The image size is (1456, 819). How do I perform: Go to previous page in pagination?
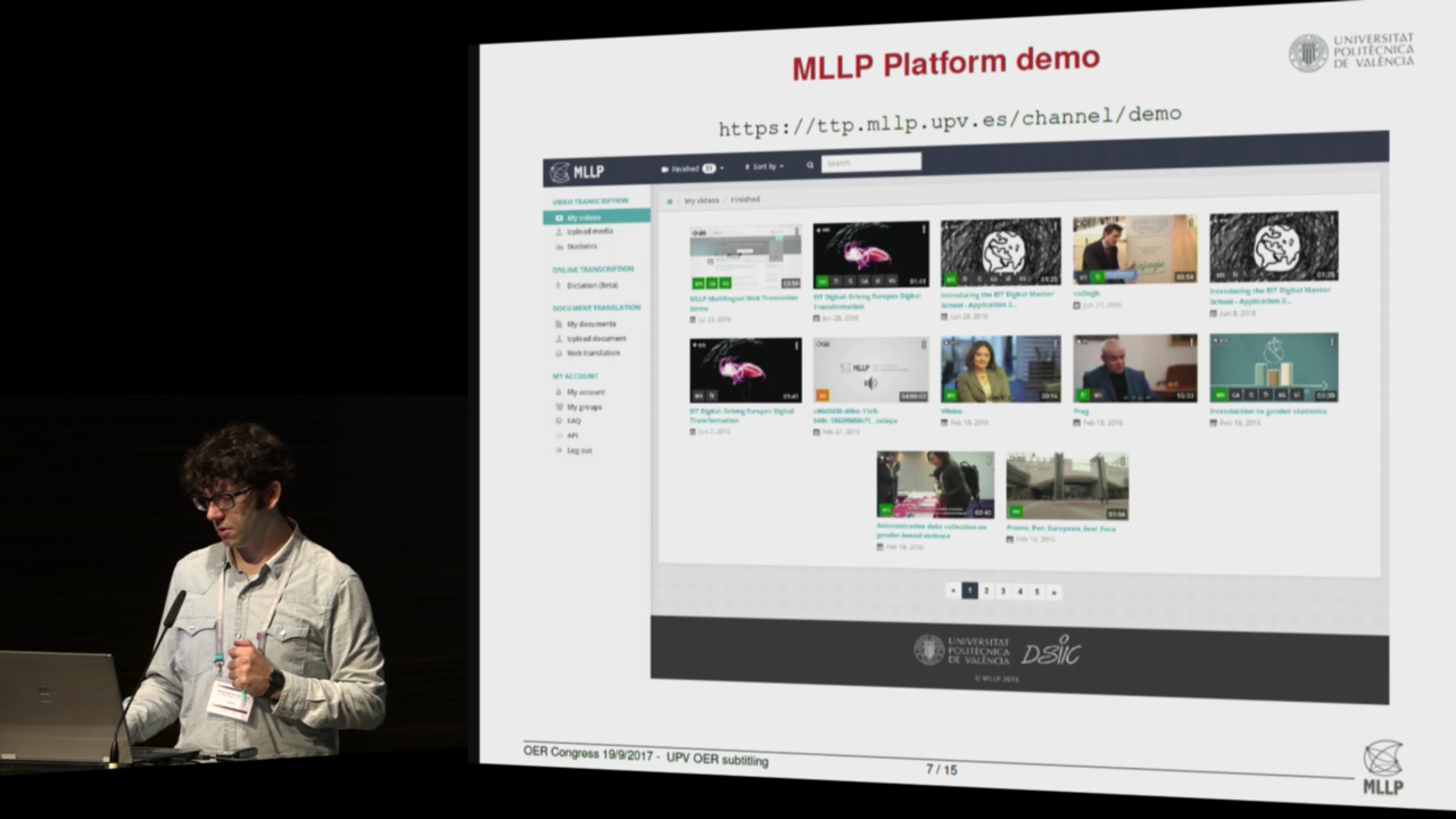(953, 590)
